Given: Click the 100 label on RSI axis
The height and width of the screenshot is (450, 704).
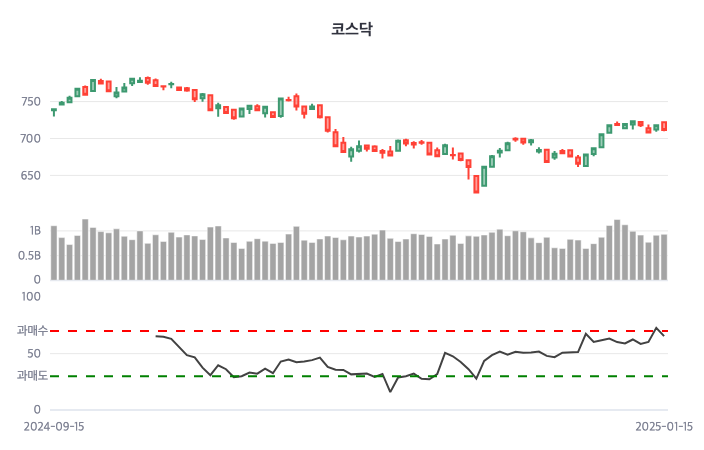Looking at the screenshot, I should pos(31,297).
